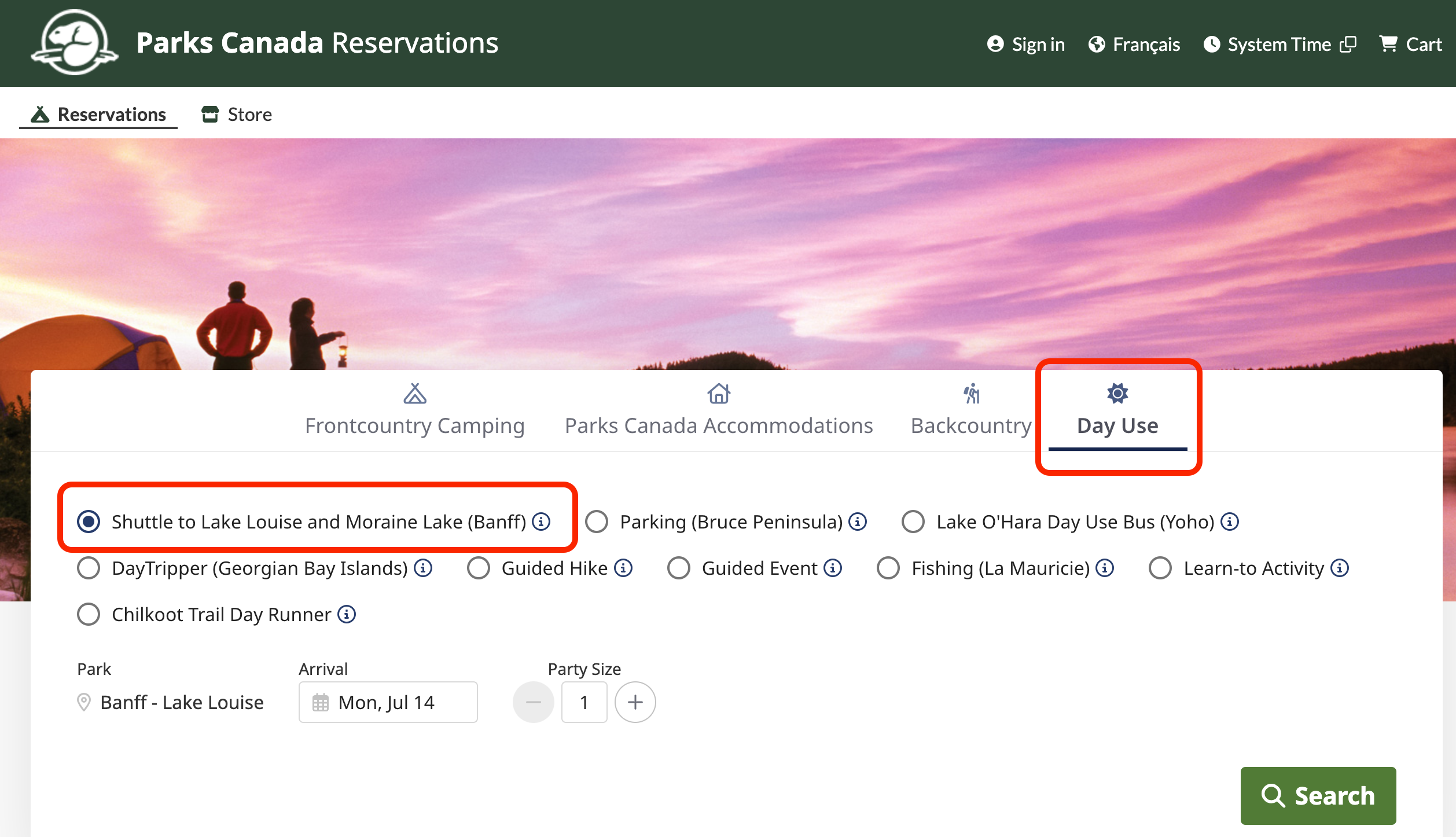The height and width of the screenshot is (837, 1456).
Task: Open the Arrival date picker field
Action: click(x=388, y=702)
